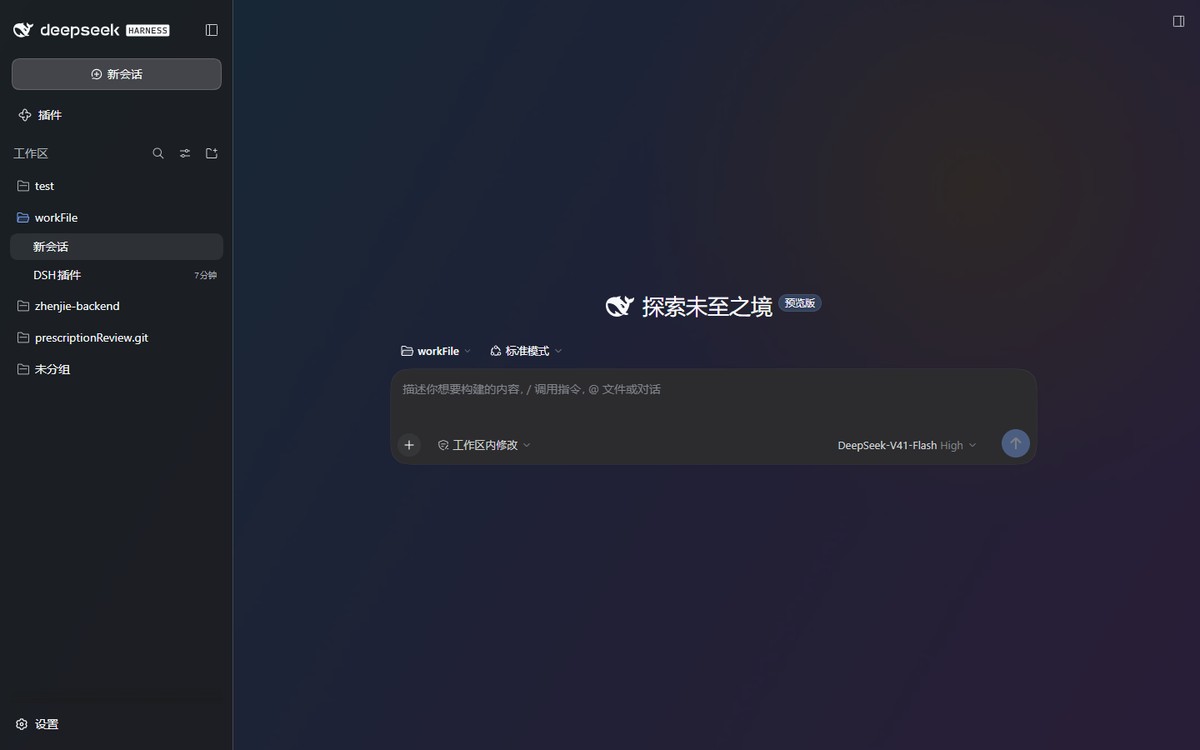Open the 工作区内修改 permission dropdown

(484, 445)
